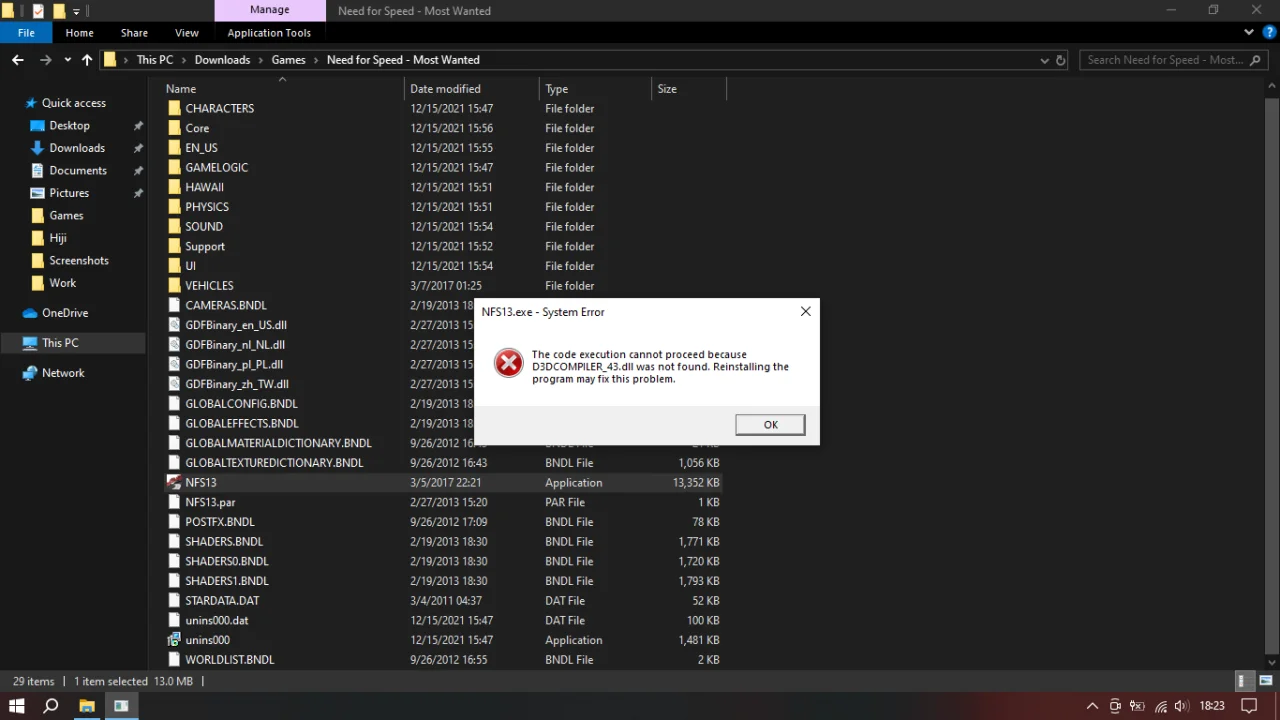Open Desktop in the navigation pane
The image size is (1280, 720).
(x=69, y=126)
